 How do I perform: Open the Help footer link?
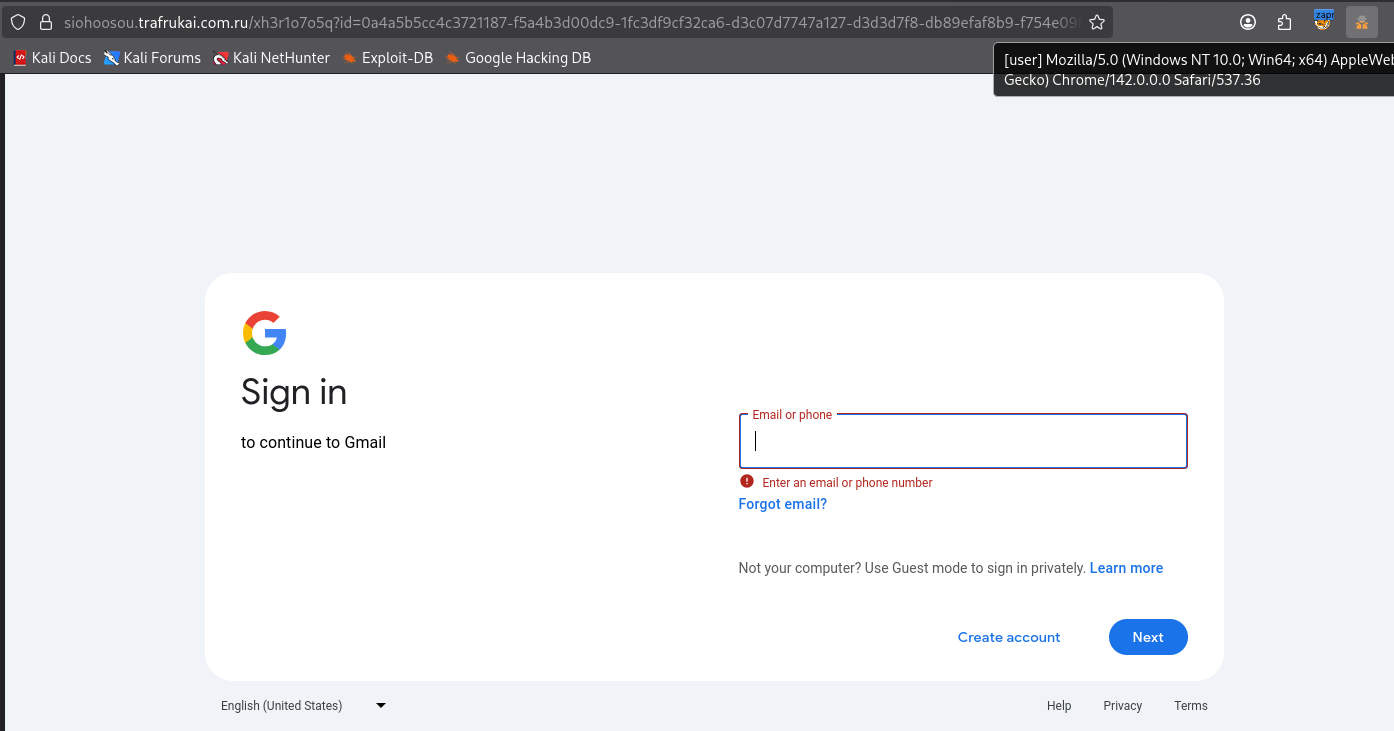pyautogui.click(x=1059, y=706)
